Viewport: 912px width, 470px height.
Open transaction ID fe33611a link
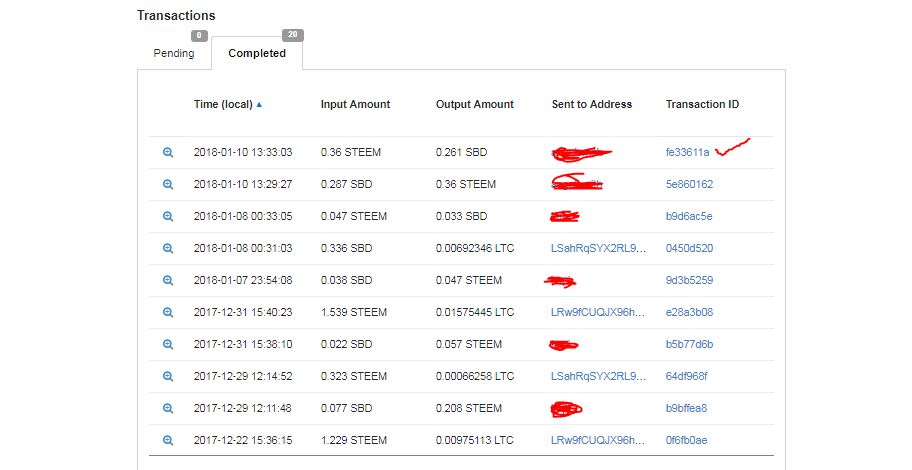tap(687, 152)
